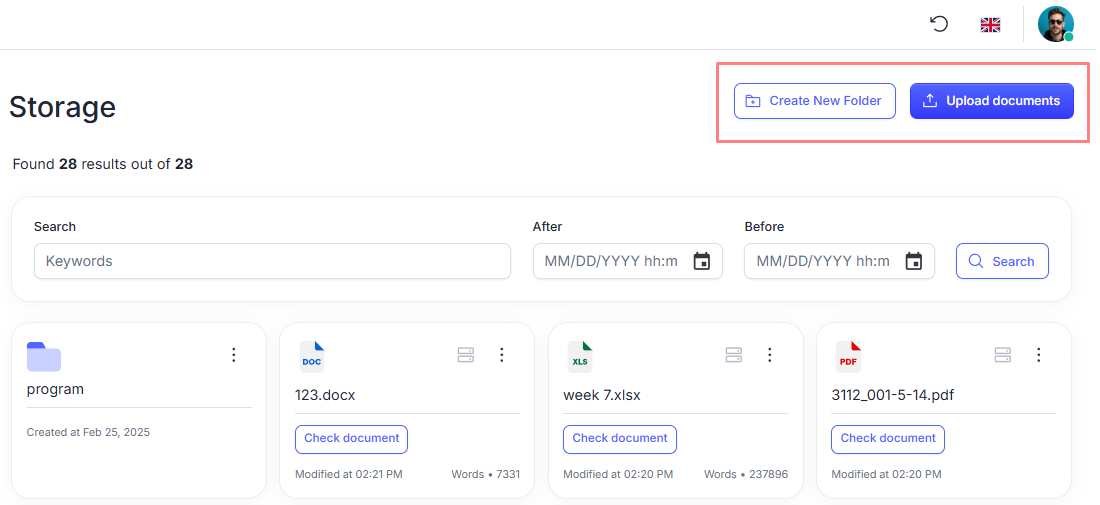Expand three-dot menu on week 7.xlsx card
Image resolution: width=1100 pixels, height=505 pixels.
point(770,355)
